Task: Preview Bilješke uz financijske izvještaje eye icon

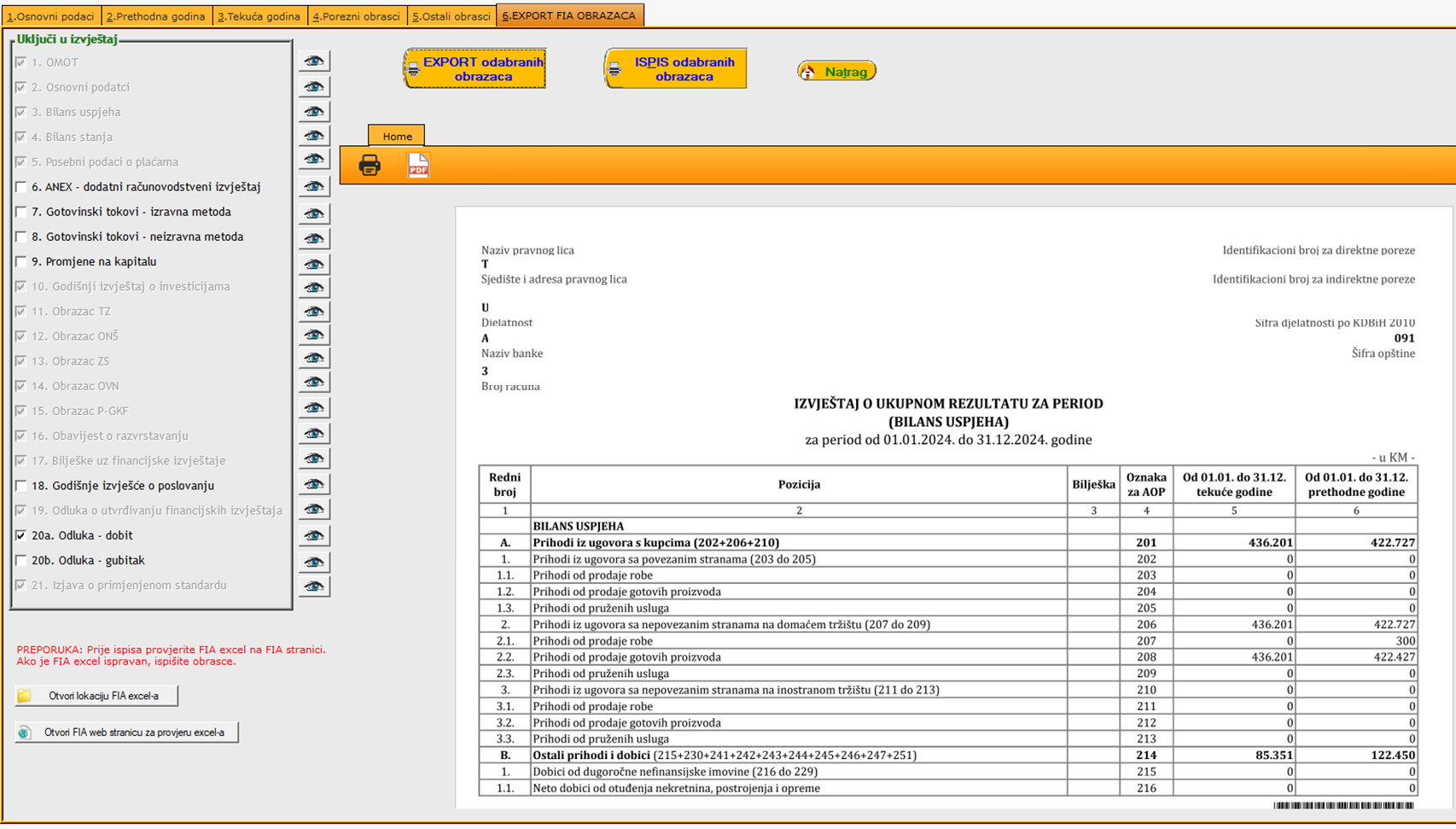Action: [x=314, y=458]
